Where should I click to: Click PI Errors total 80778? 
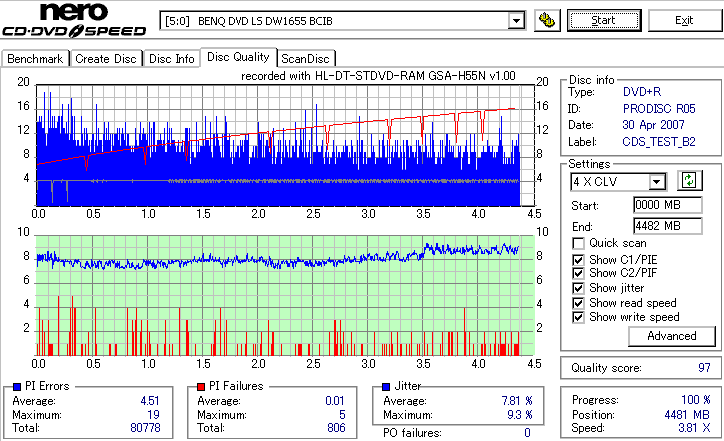pyautogui.click(x=145, y=428)
